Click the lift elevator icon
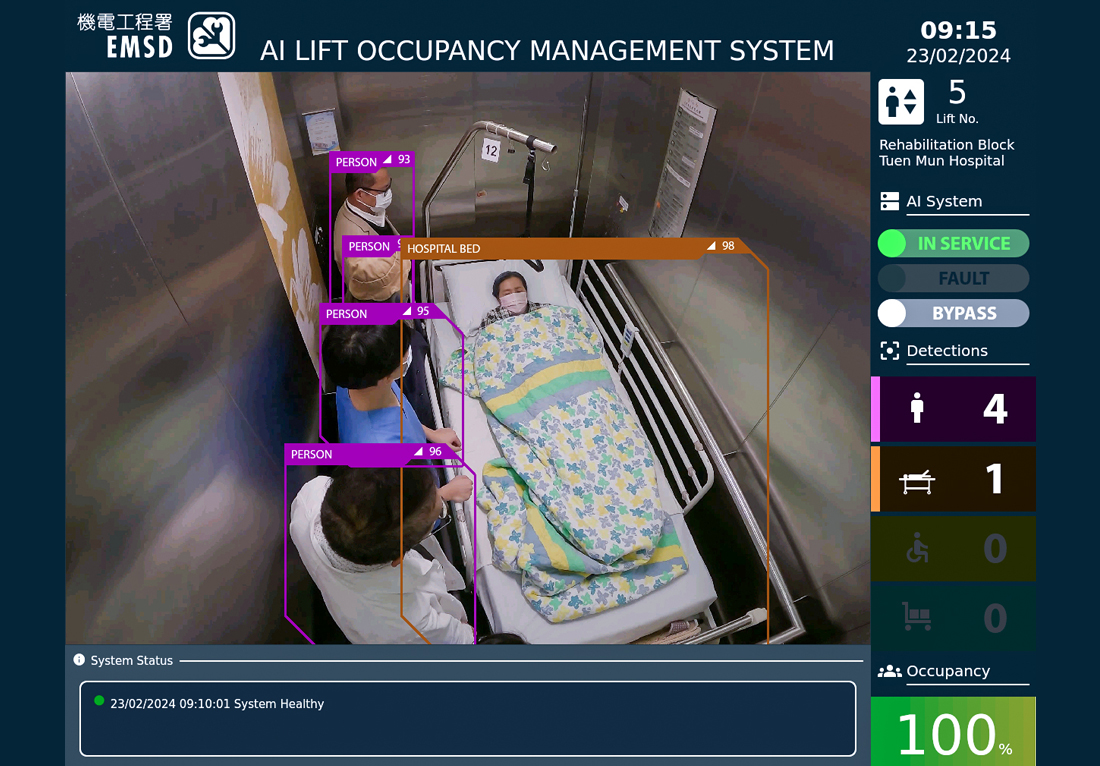This screenshot has width=1100, height=766. tap(901, 102)
